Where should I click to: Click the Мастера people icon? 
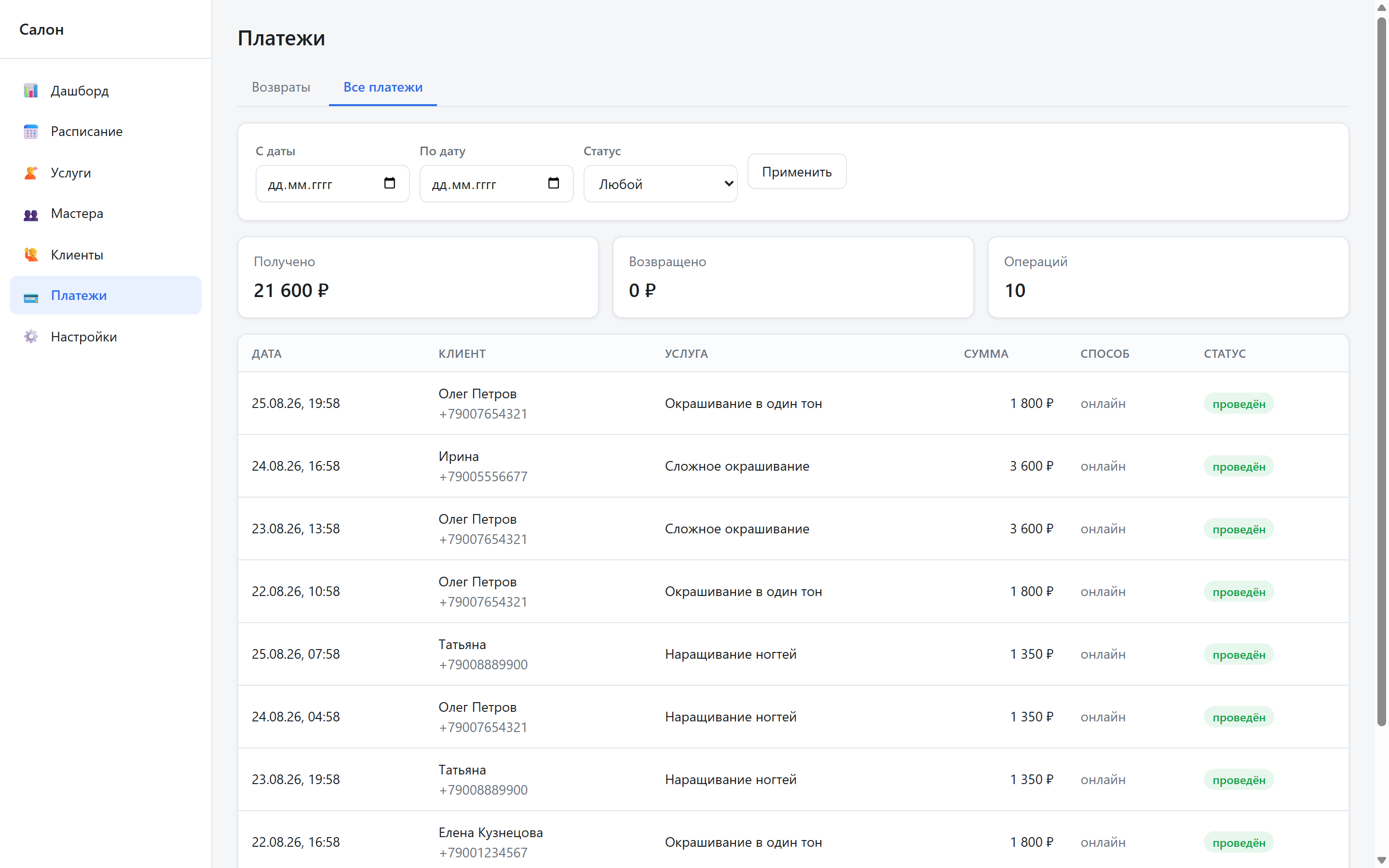click(31, 214)
